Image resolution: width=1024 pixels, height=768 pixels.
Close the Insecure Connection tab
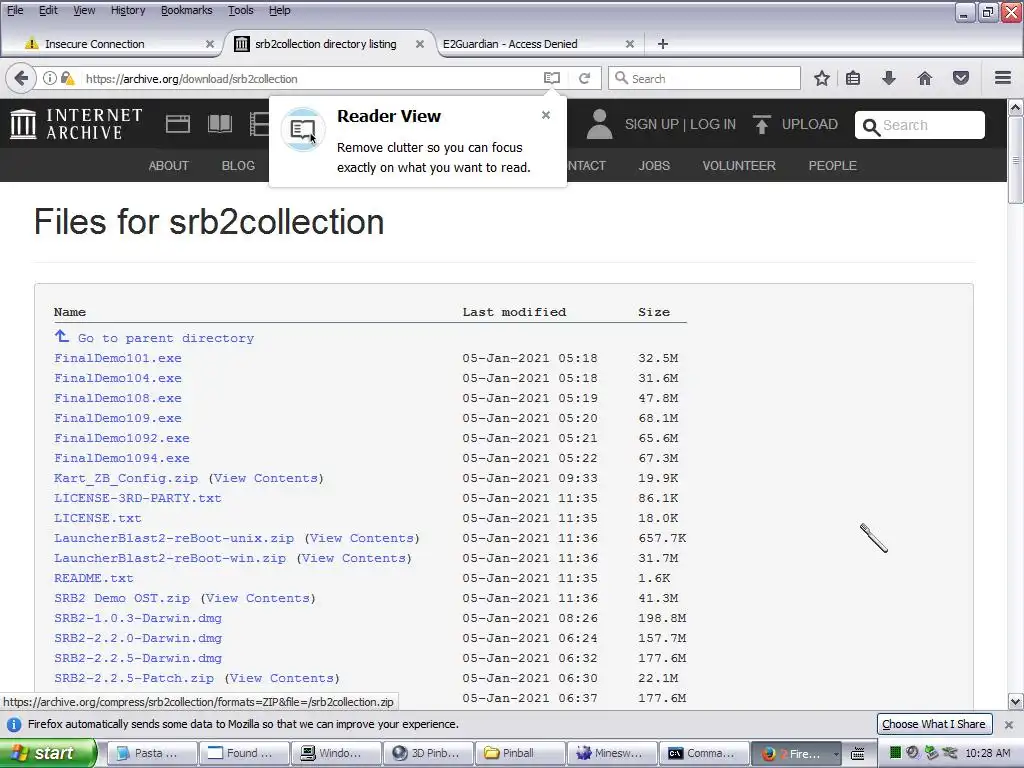pyautogui.click(x=210, y=44)
